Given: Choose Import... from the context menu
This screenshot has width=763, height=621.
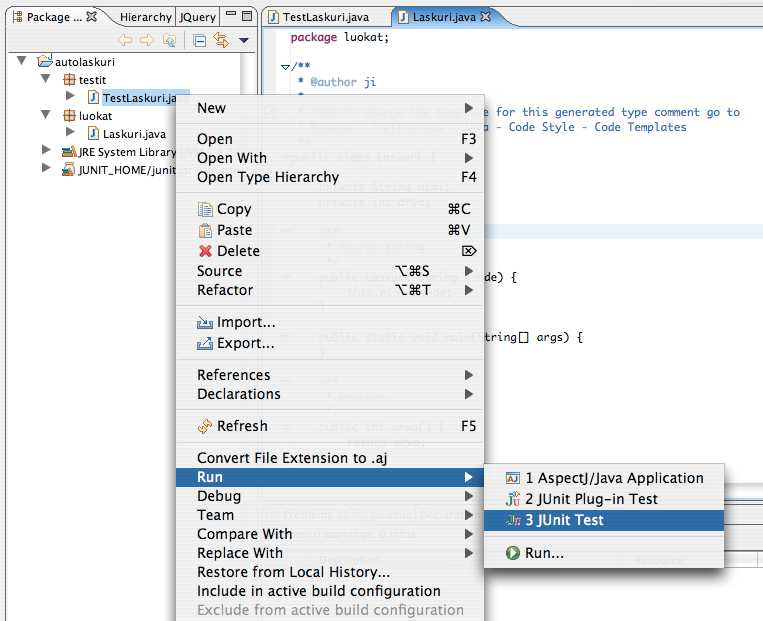Looking at the screenshot, I should tap(330, 322).
